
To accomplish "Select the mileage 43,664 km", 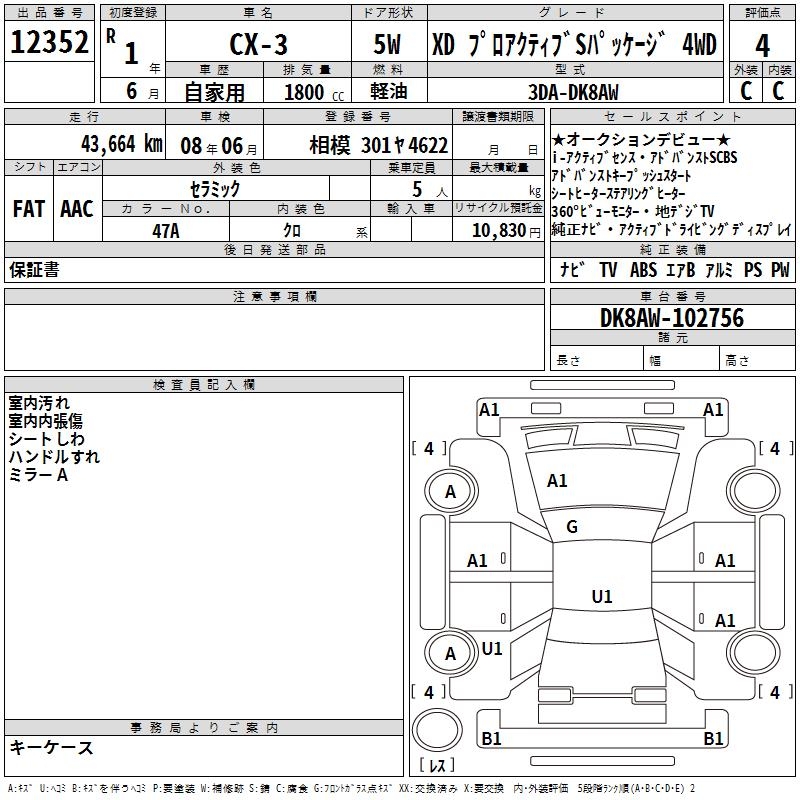I will pos(122,144).
